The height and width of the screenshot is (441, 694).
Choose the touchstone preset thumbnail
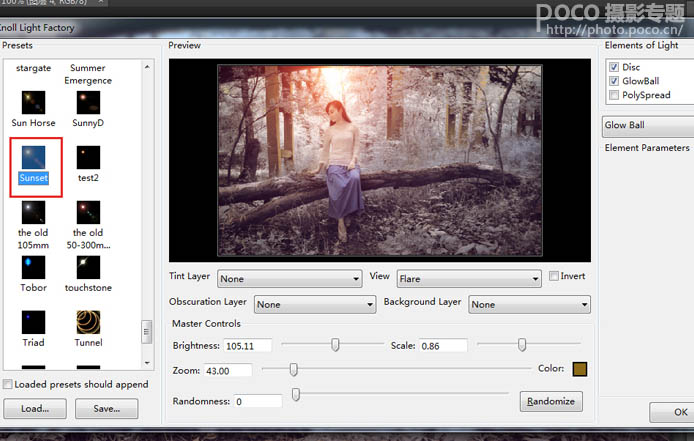pos(88,267)
